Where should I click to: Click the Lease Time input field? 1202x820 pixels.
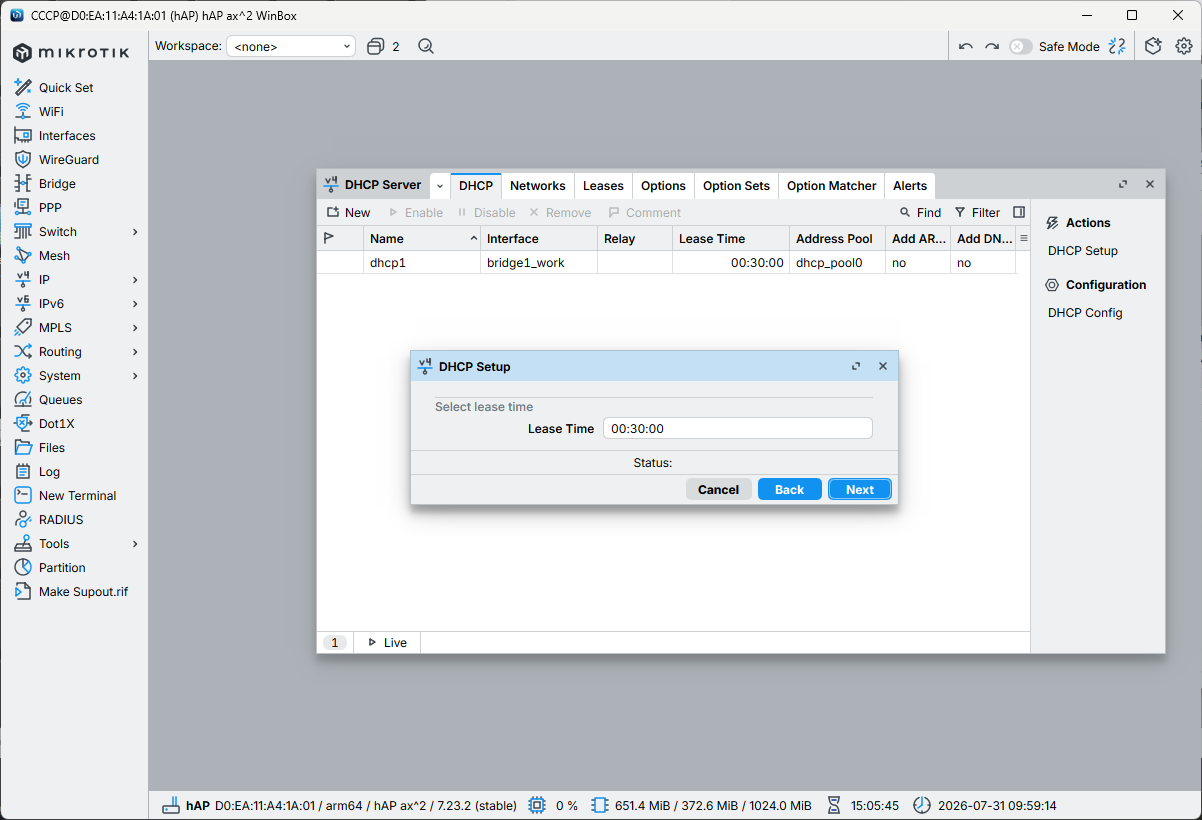pyautogui.click(x=738, y=428)
